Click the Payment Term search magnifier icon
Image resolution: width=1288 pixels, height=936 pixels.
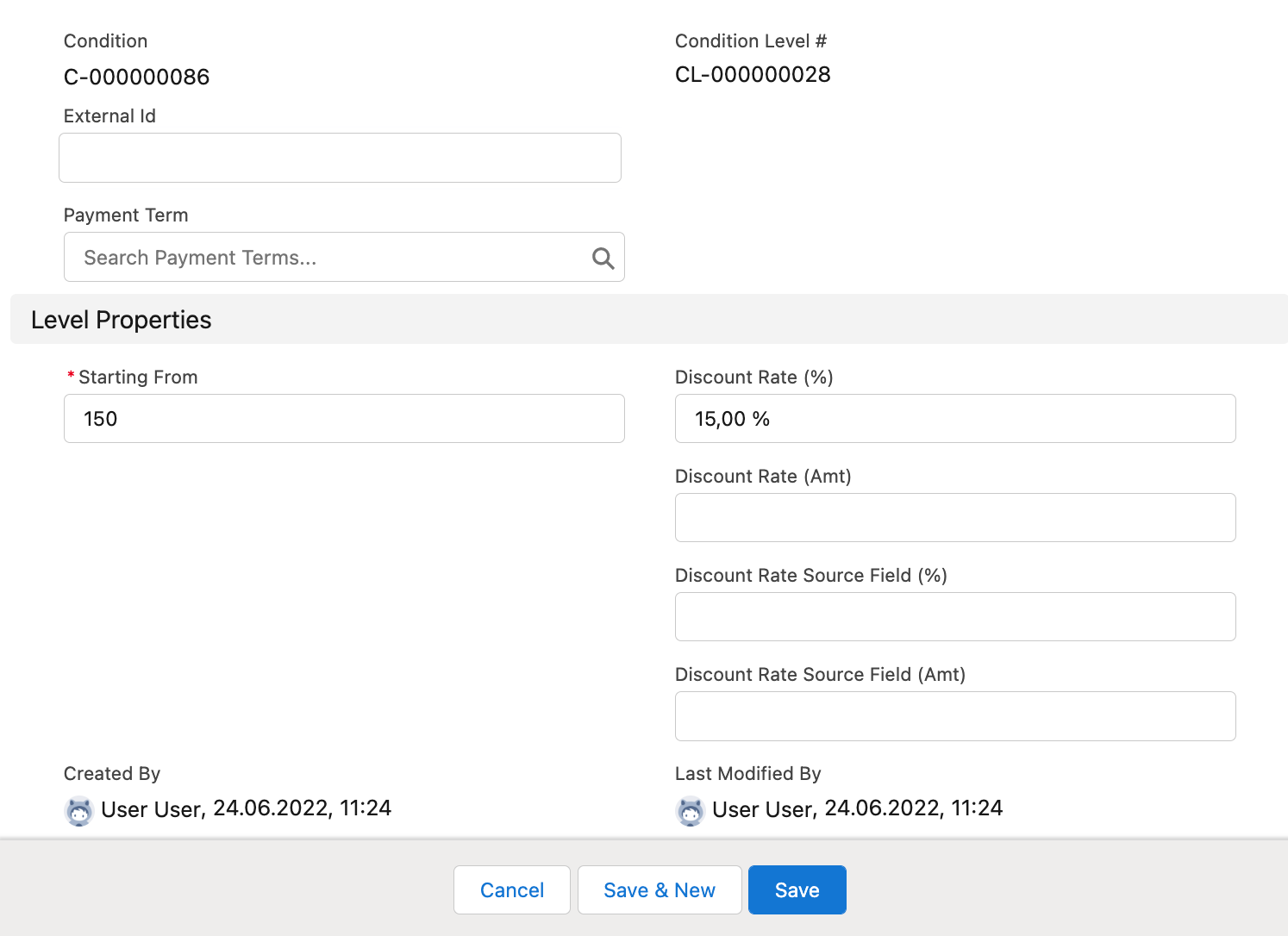(x=603, y=258)
